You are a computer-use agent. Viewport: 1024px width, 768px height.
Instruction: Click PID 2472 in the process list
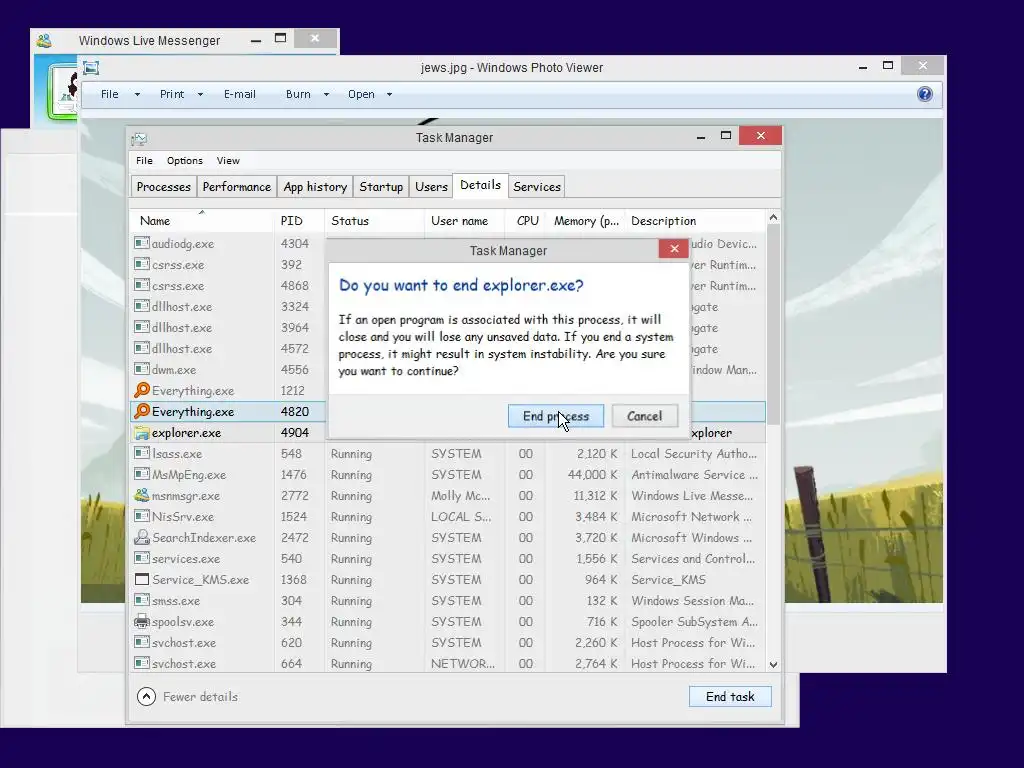[x=295, y=537]
